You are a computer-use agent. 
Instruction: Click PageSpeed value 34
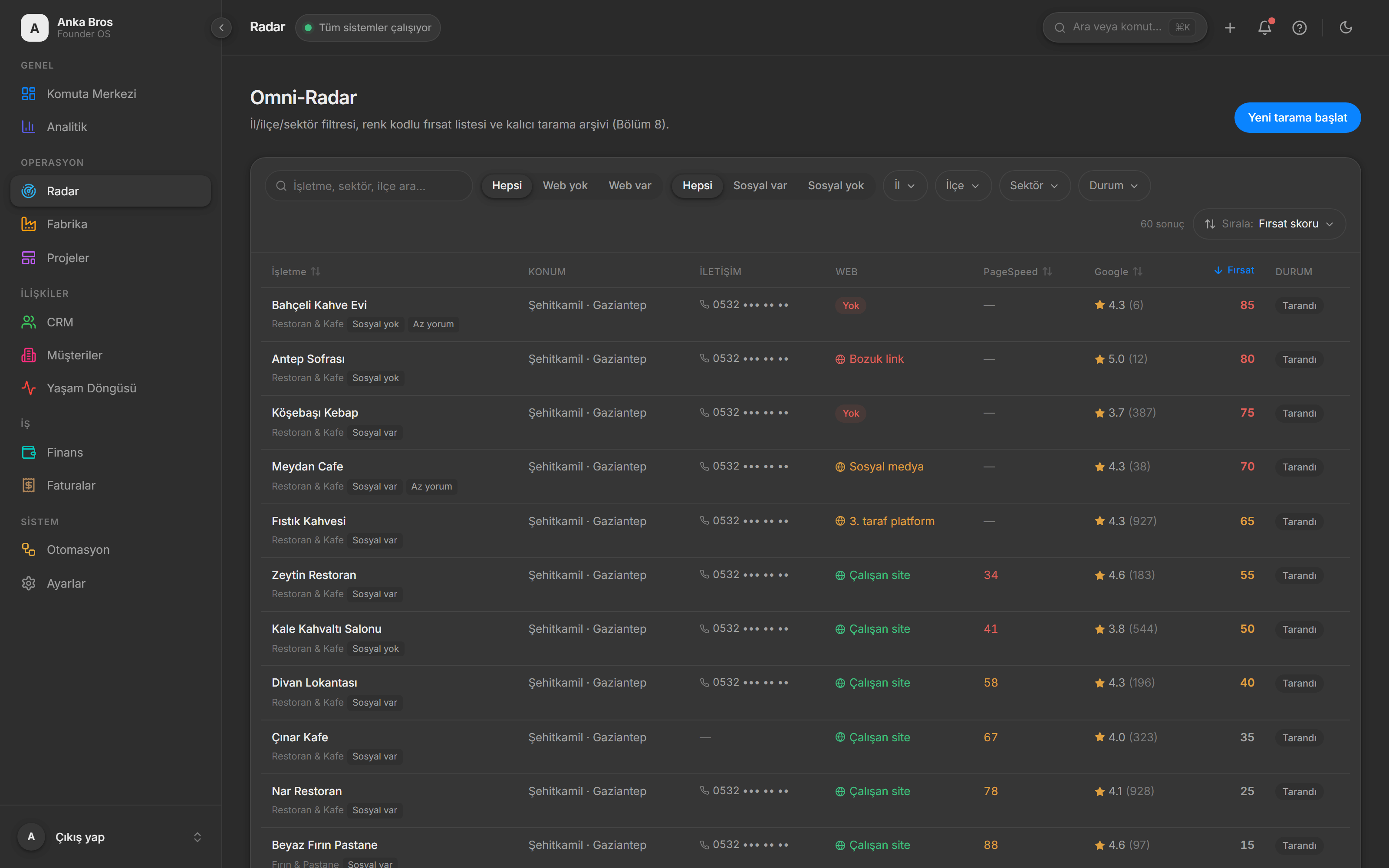coord(991,575)
